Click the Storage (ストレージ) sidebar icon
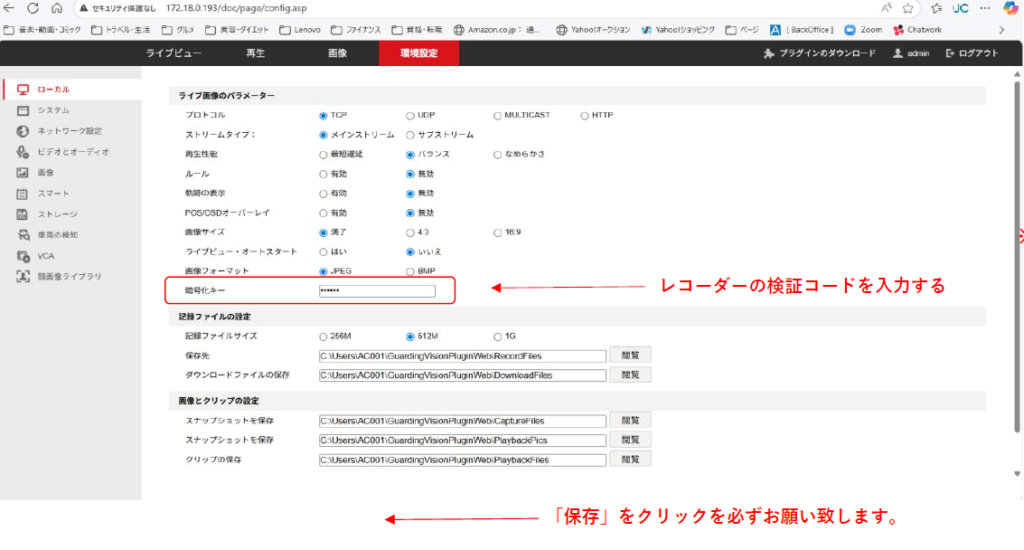The image size is (1024, 550). click(23, 214)
